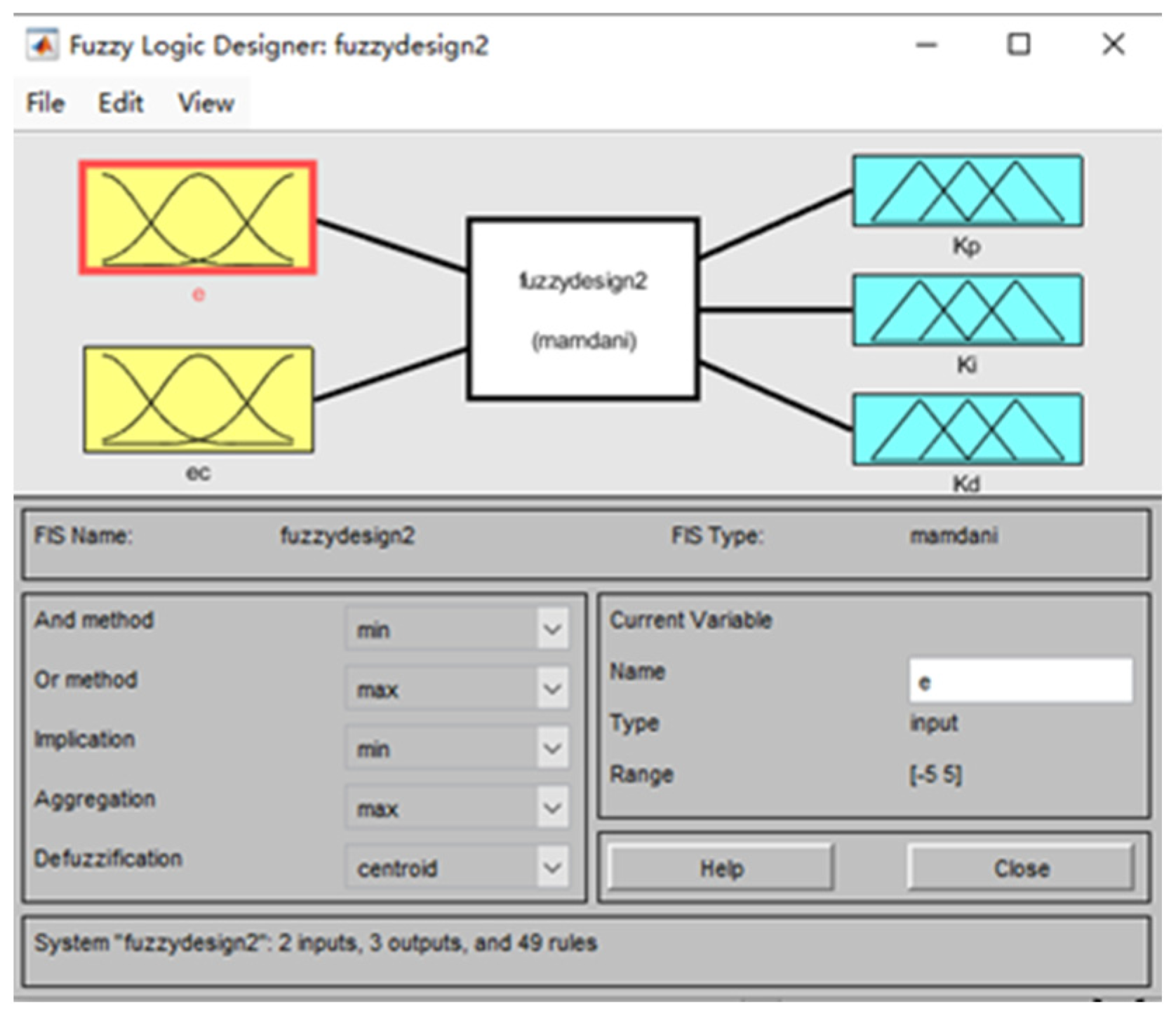Open the Edit menu
This screenshot has width=1176, height=1015.
(x=121, y=103)
